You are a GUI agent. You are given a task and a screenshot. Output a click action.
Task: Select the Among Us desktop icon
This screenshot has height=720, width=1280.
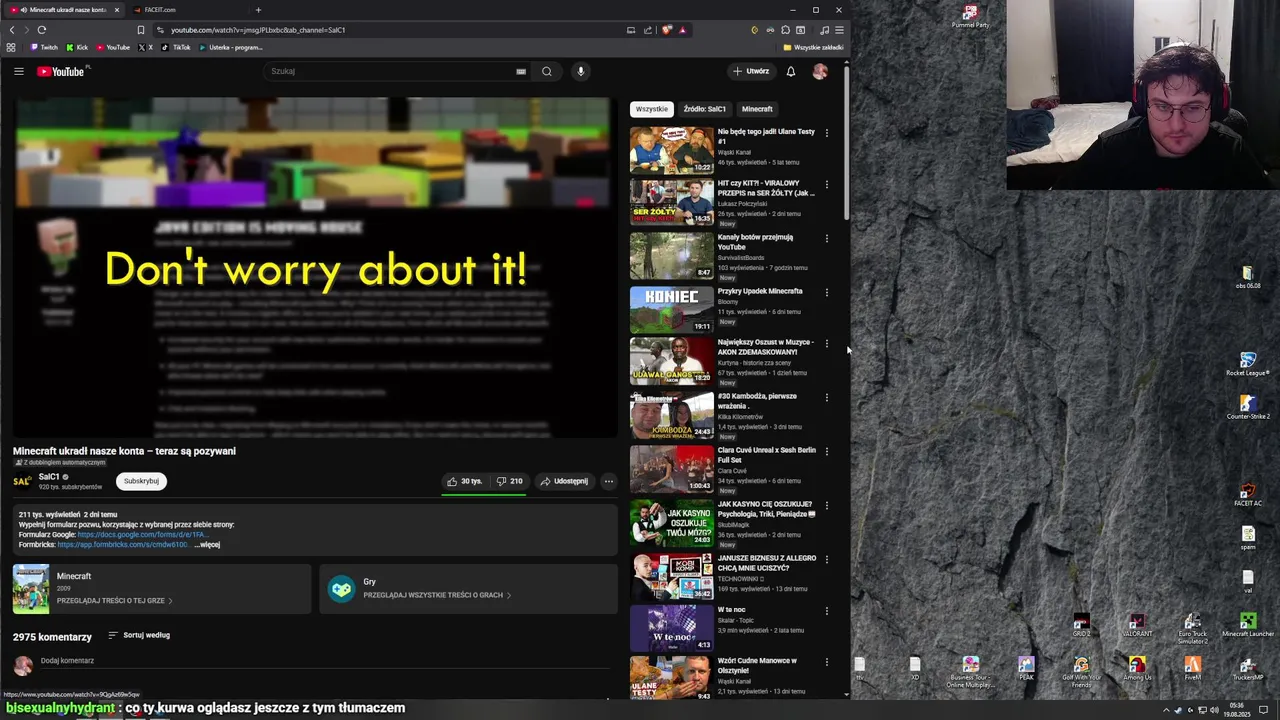point(1137,669)
